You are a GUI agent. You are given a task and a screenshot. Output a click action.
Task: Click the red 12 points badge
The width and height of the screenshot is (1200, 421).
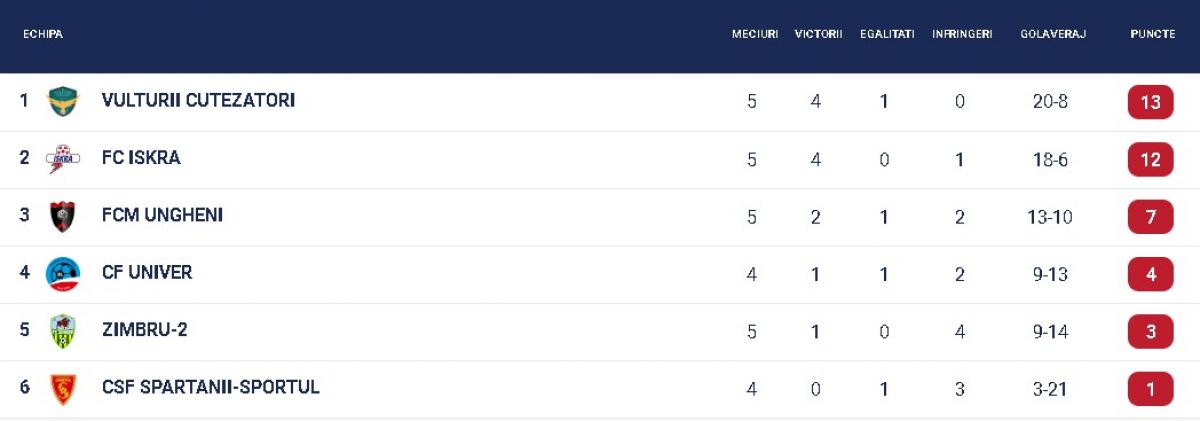pos(1150,159)
